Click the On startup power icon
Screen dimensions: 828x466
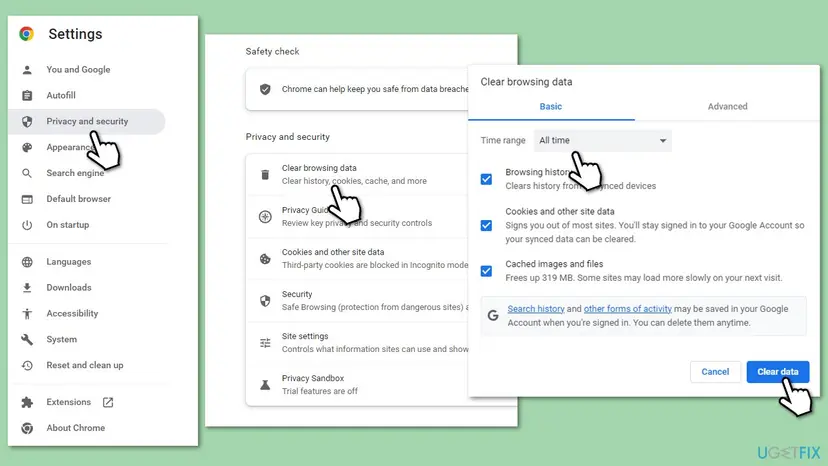pyautogui.click(x=27, y=225)
